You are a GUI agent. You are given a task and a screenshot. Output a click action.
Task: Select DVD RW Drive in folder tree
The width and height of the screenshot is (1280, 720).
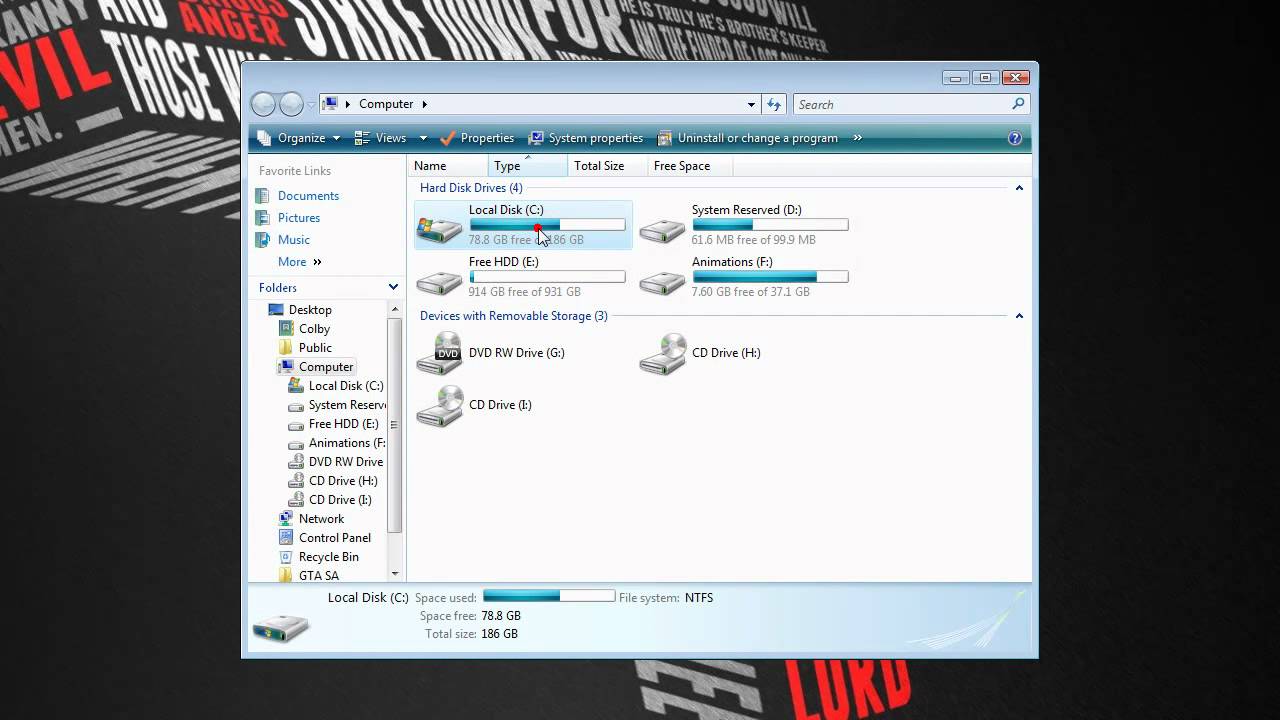tap(346, 462)
